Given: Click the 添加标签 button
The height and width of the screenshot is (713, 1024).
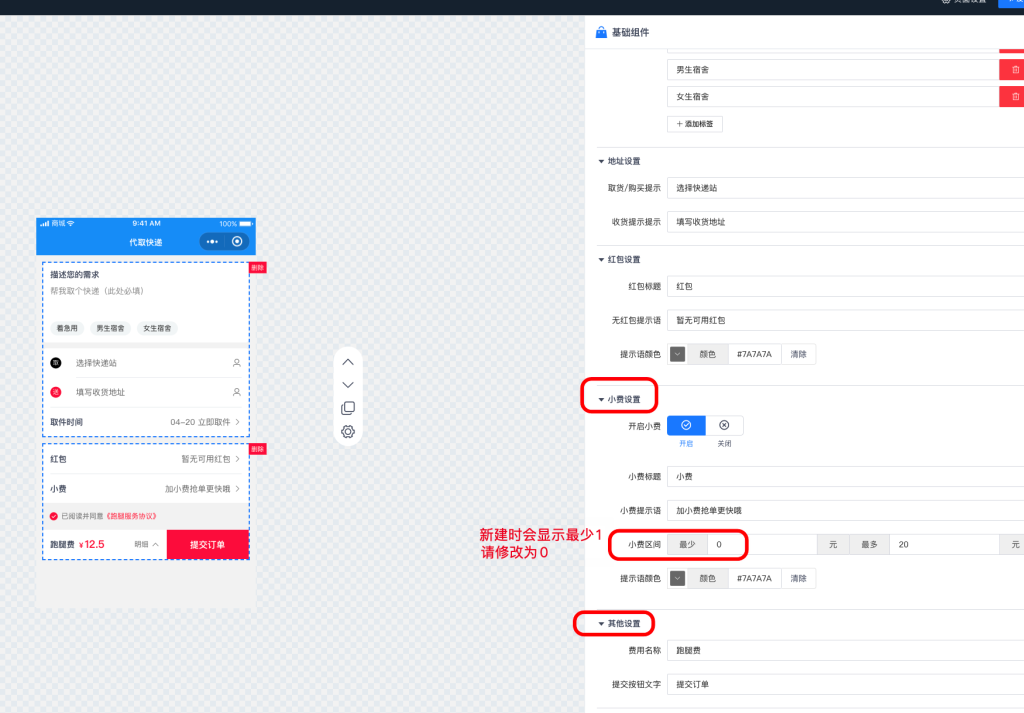Looking at the screenshot, I should coord(694,124).
